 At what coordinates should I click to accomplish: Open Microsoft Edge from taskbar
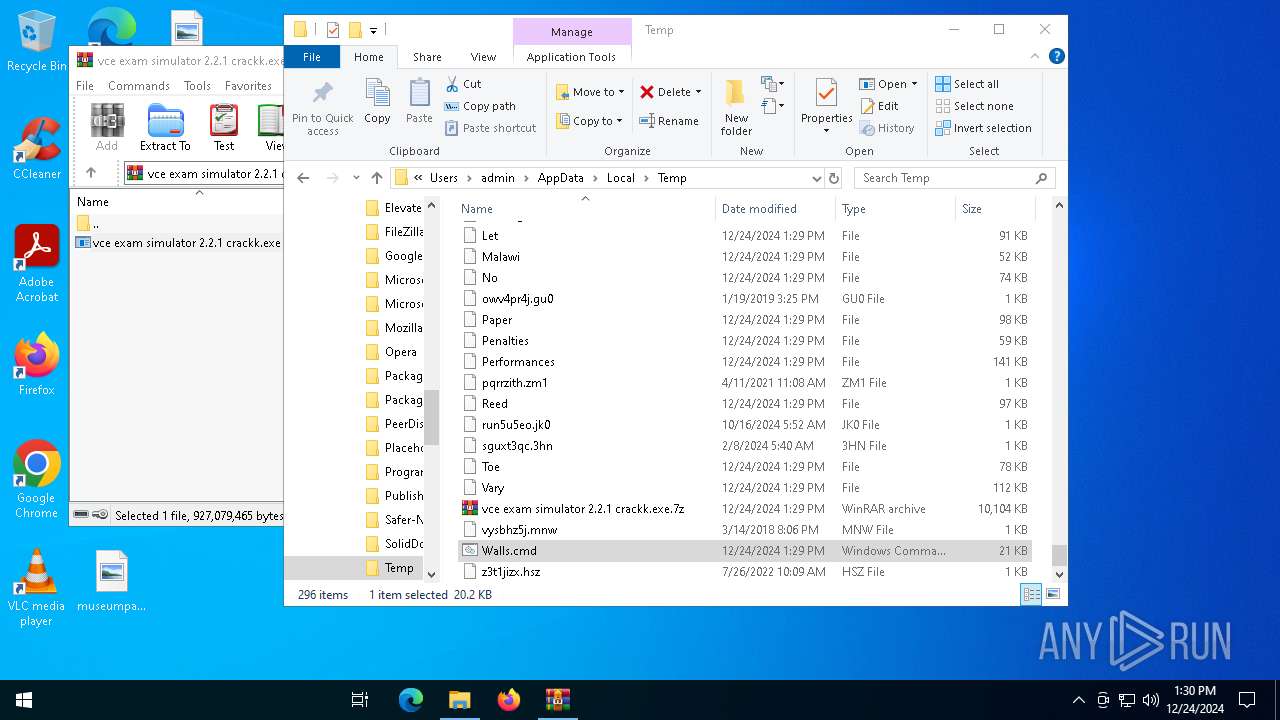coord(411,700)
